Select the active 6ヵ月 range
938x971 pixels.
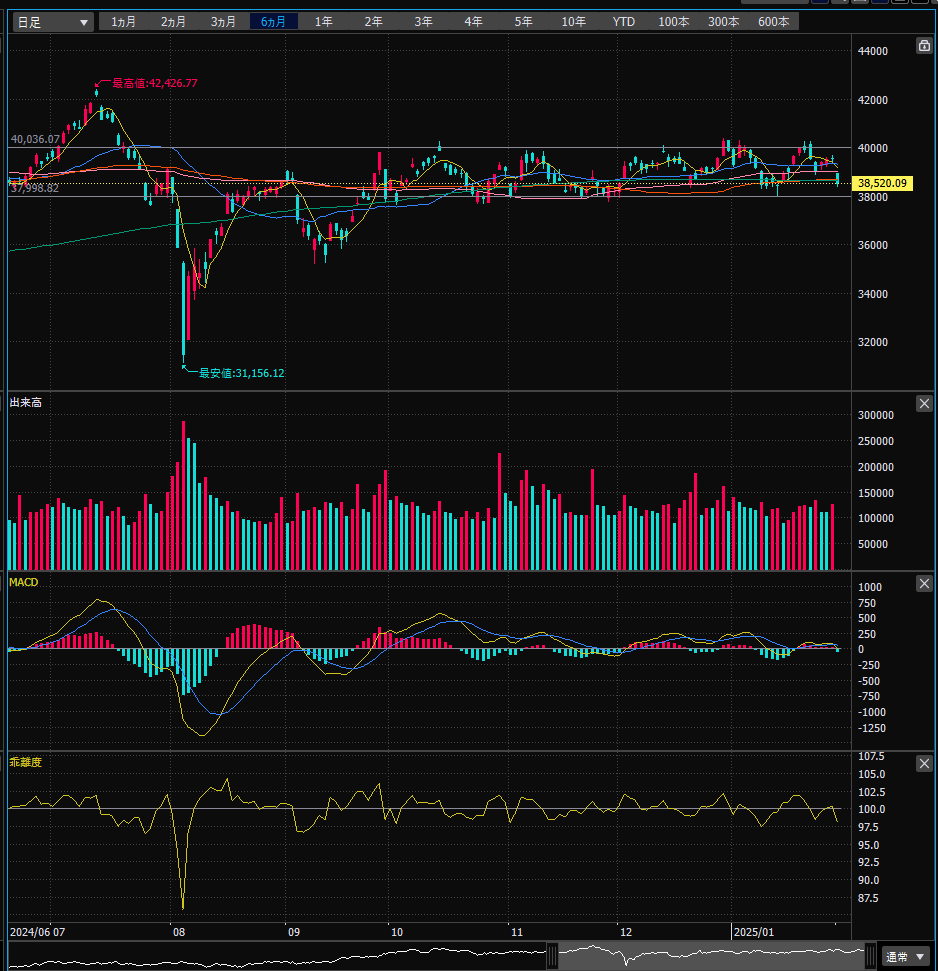pos(274,22)
